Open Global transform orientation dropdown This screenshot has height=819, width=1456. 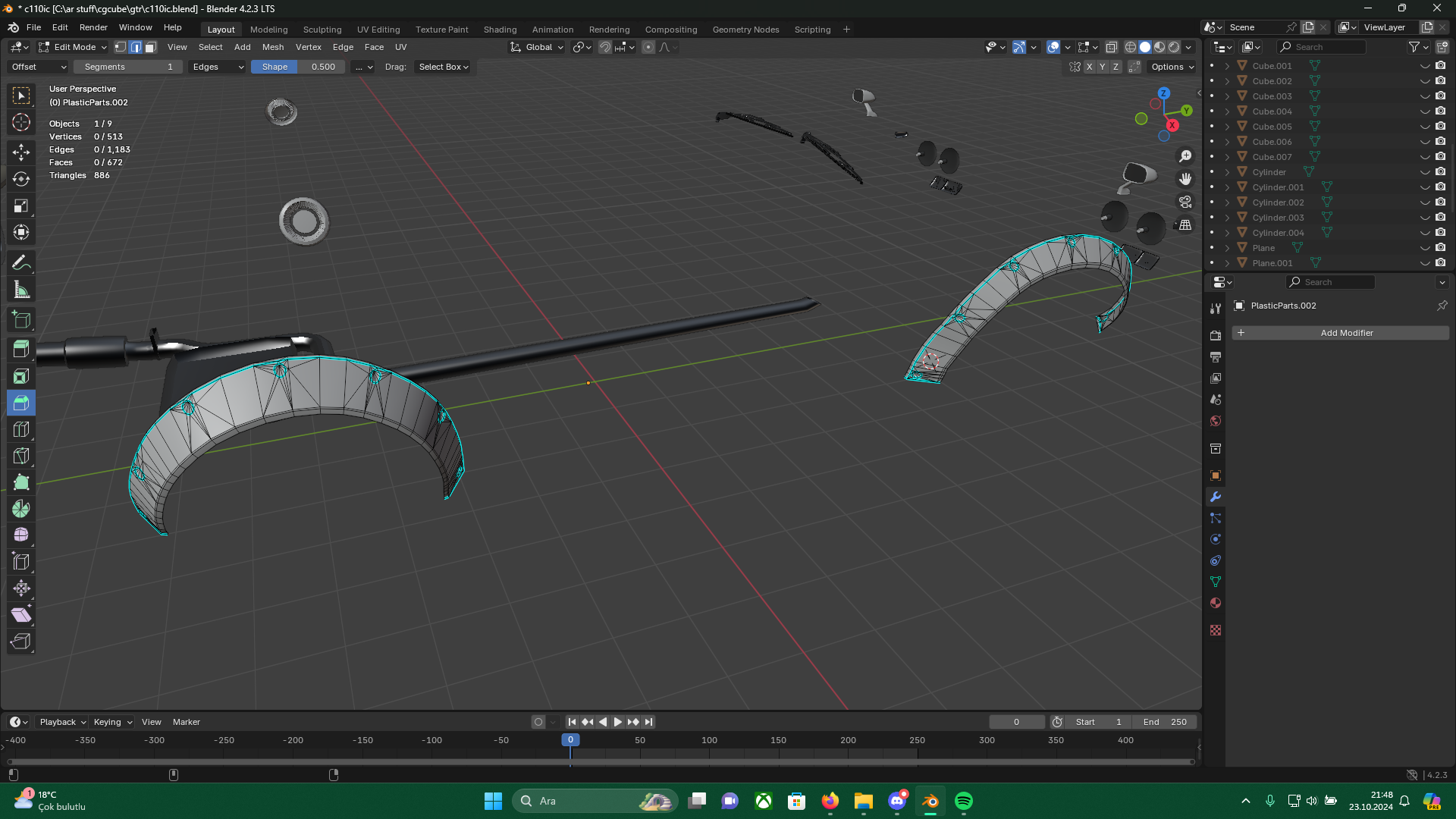pos(538,47)
